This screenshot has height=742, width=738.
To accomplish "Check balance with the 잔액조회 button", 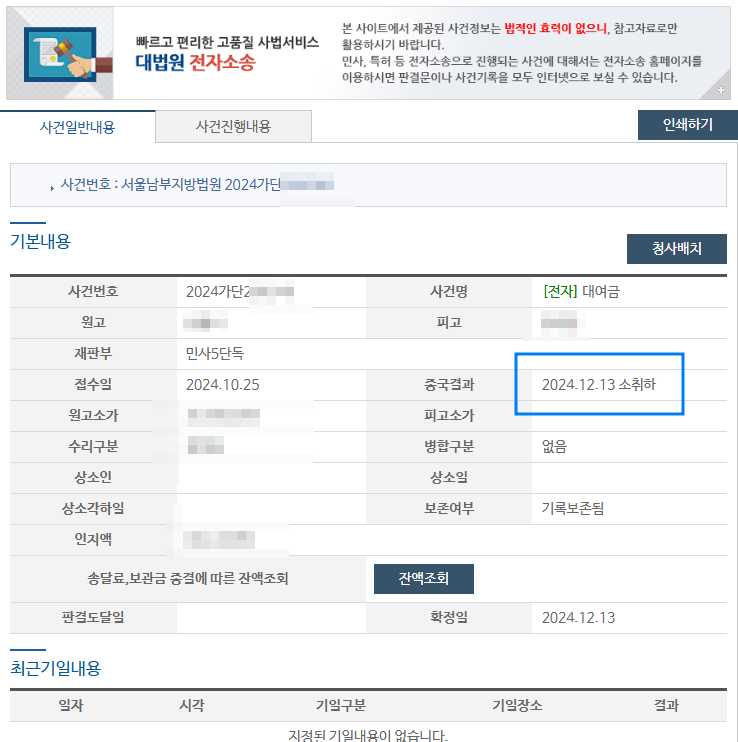I will [423, 579].
